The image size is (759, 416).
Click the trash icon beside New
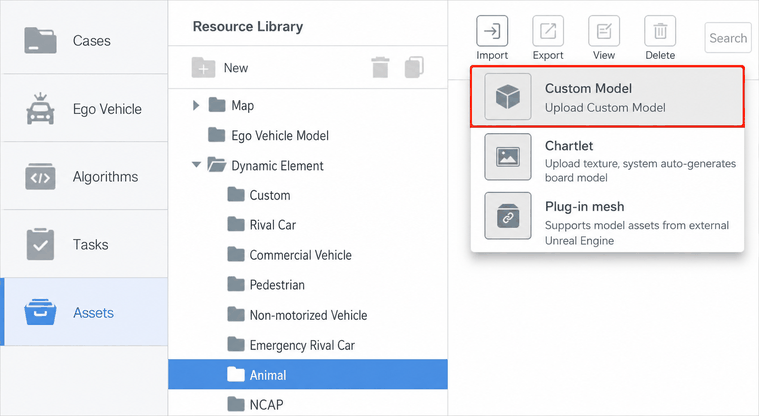(x=380, y=67)
